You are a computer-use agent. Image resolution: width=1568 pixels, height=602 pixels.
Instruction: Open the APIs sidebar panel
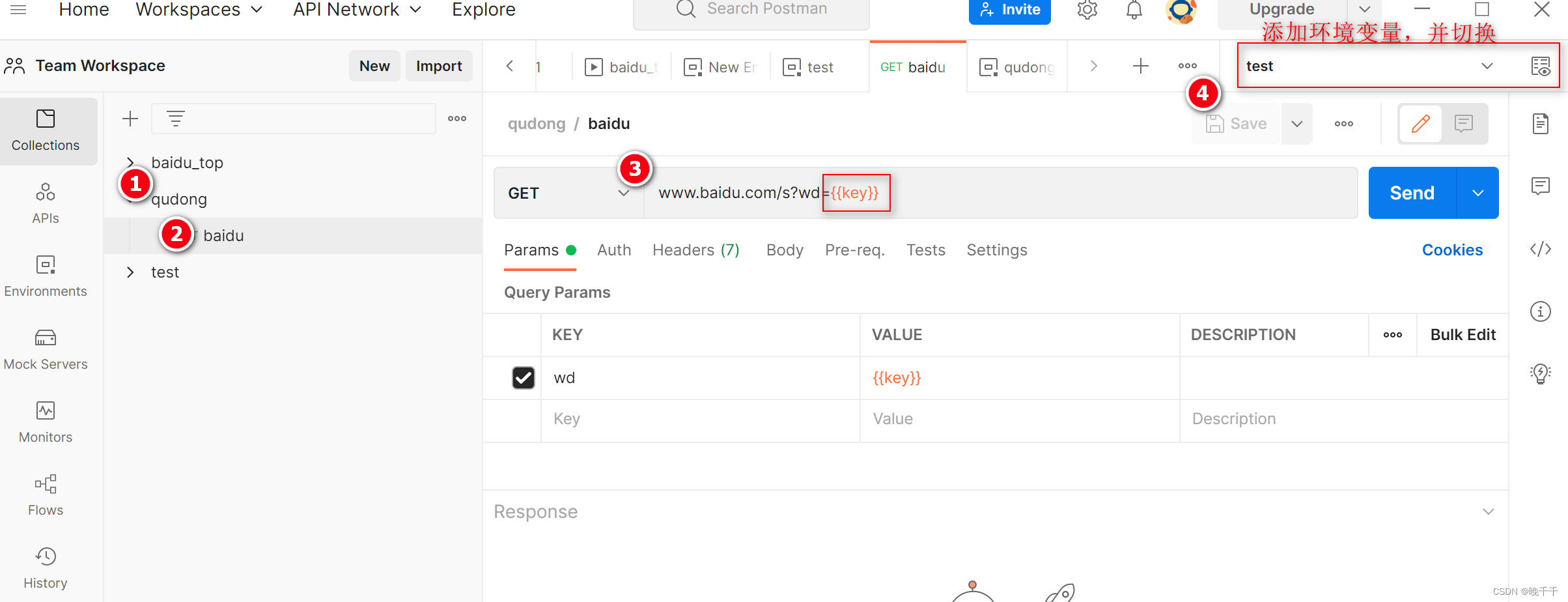pos(46,203)
